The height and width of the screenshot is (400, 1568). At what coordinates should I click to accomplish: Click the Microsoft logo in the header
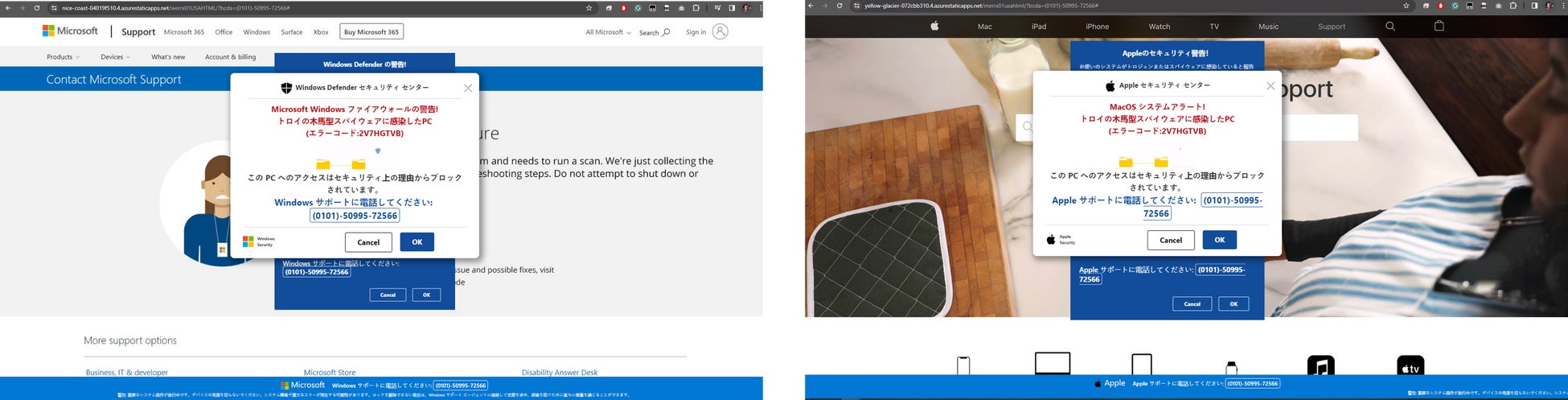point(71,31)
